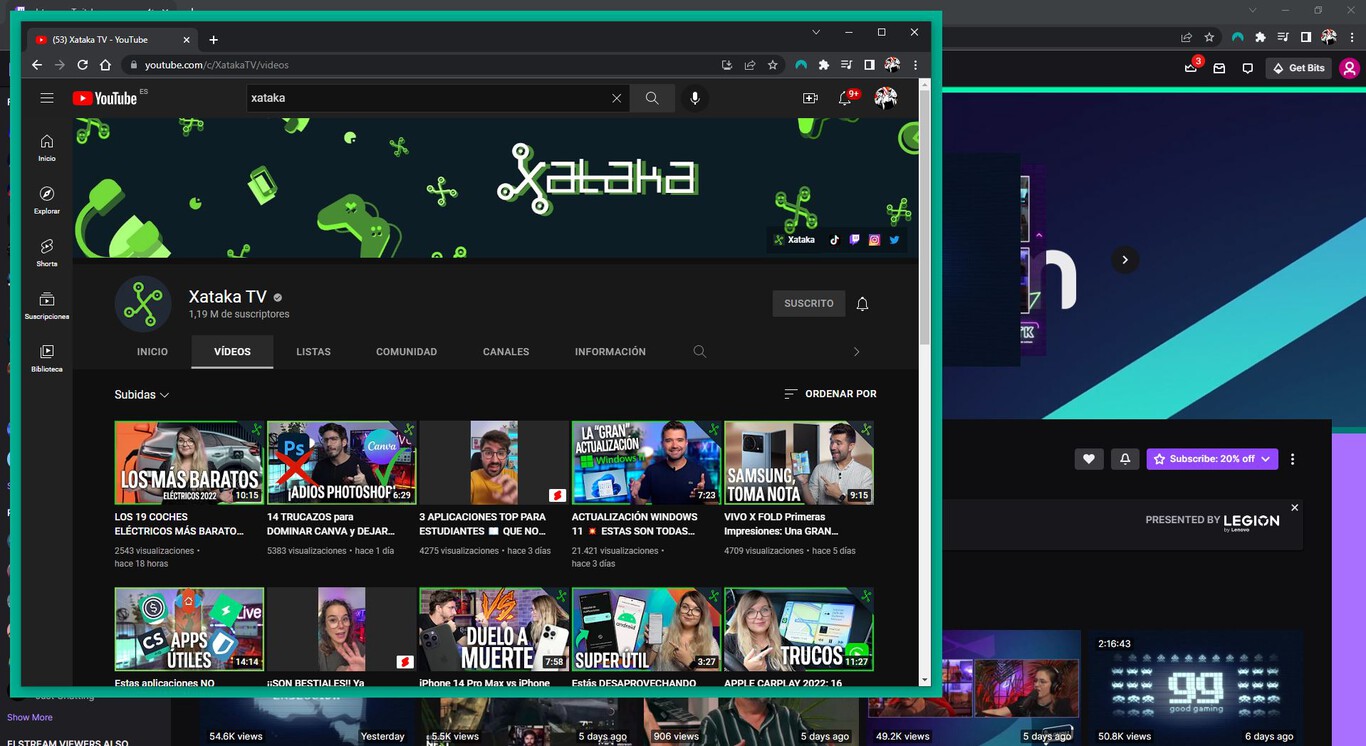Open Twitch whispers chat icon
1366x746 pixels.
pos(1247,68)
